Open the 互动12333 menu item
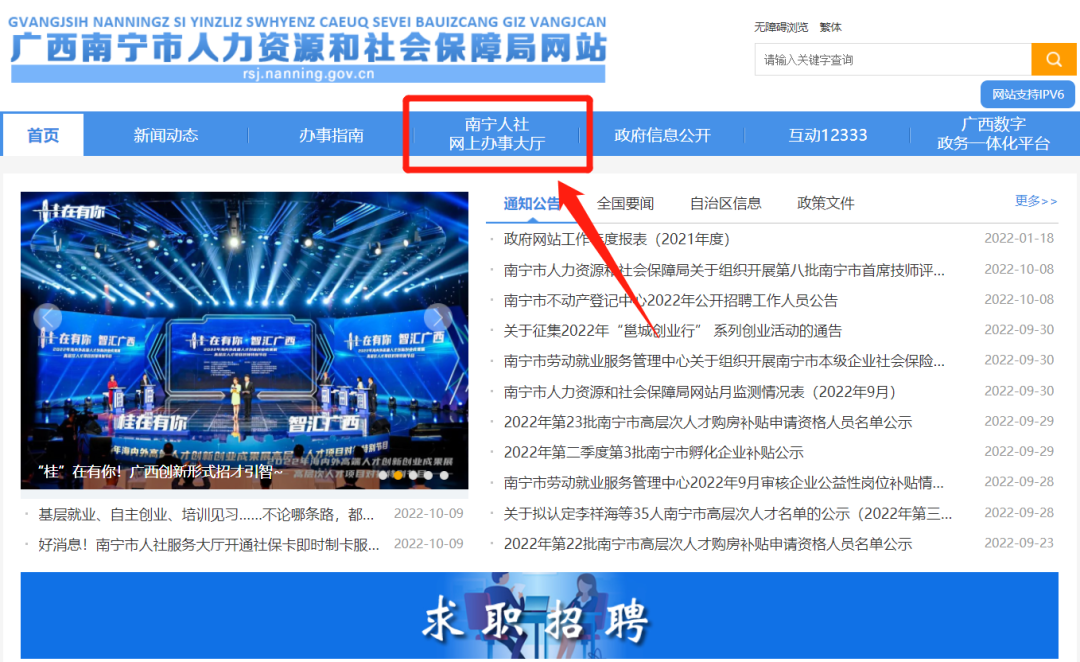 click(x=827, y=135)
